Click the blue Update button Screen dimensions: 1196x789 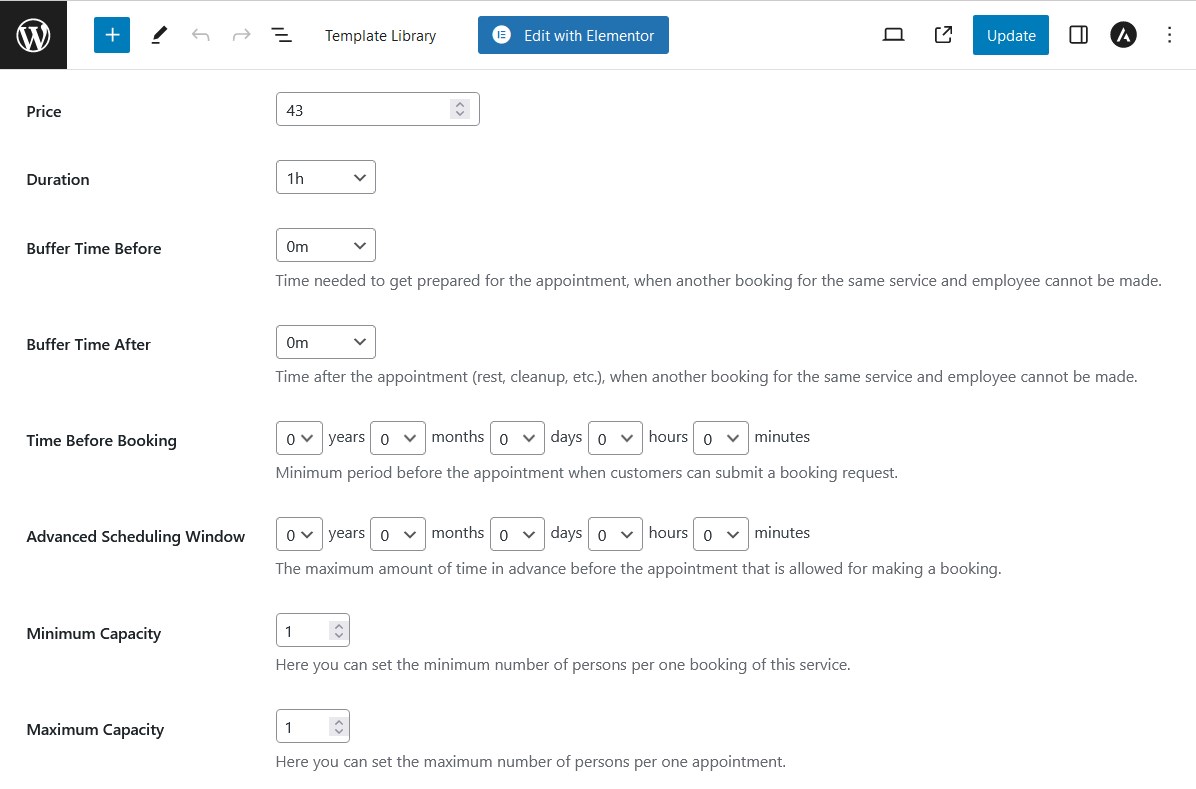pos(1011,35)
